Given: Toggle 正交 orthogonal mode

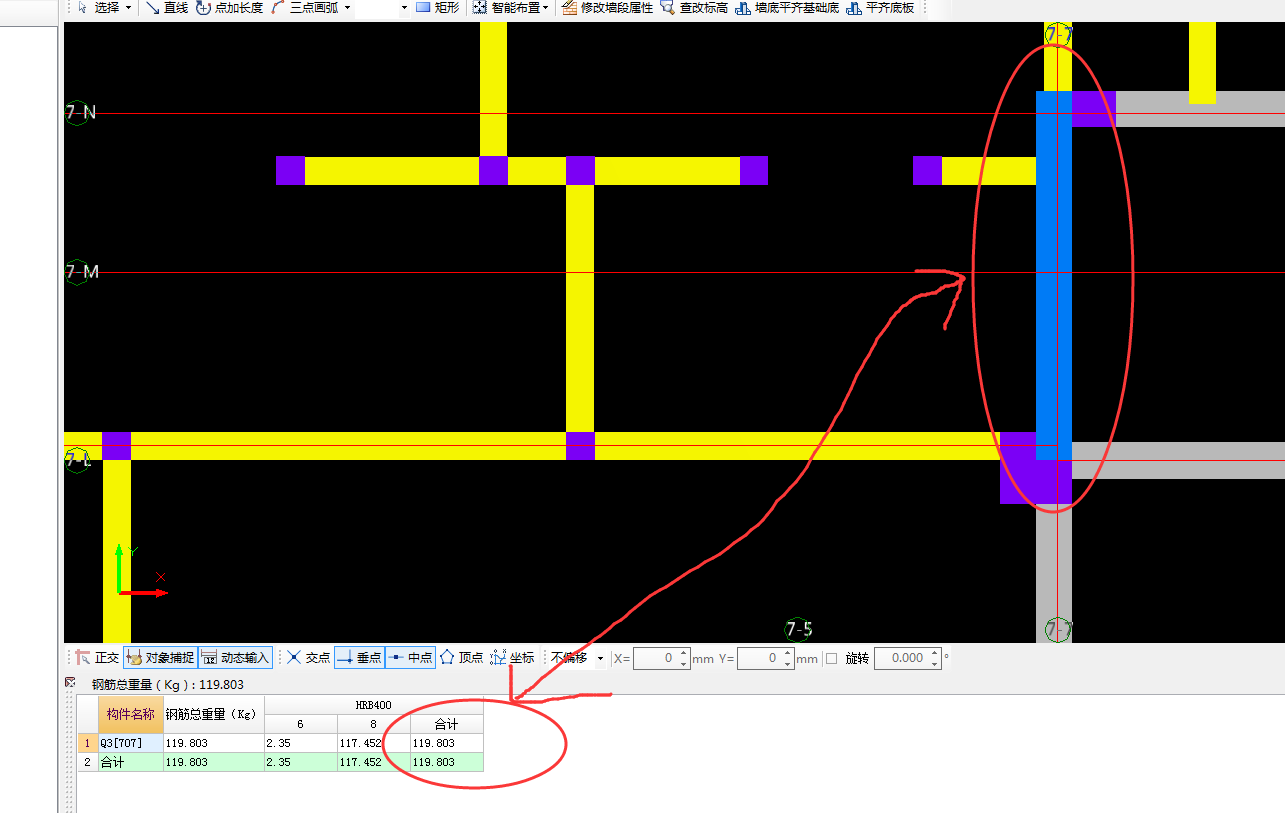Looking at the screenshot, I should coord(98,658).
